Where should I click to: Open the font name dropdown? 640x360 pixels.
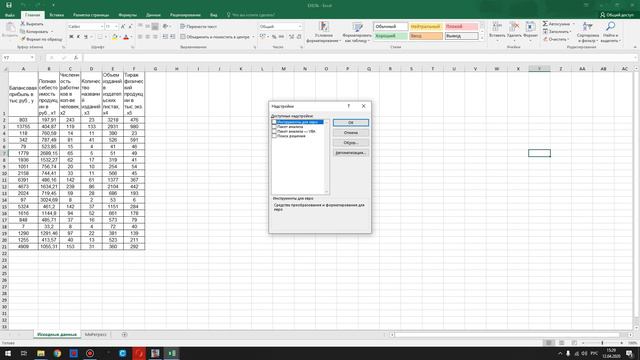(101, 27)
